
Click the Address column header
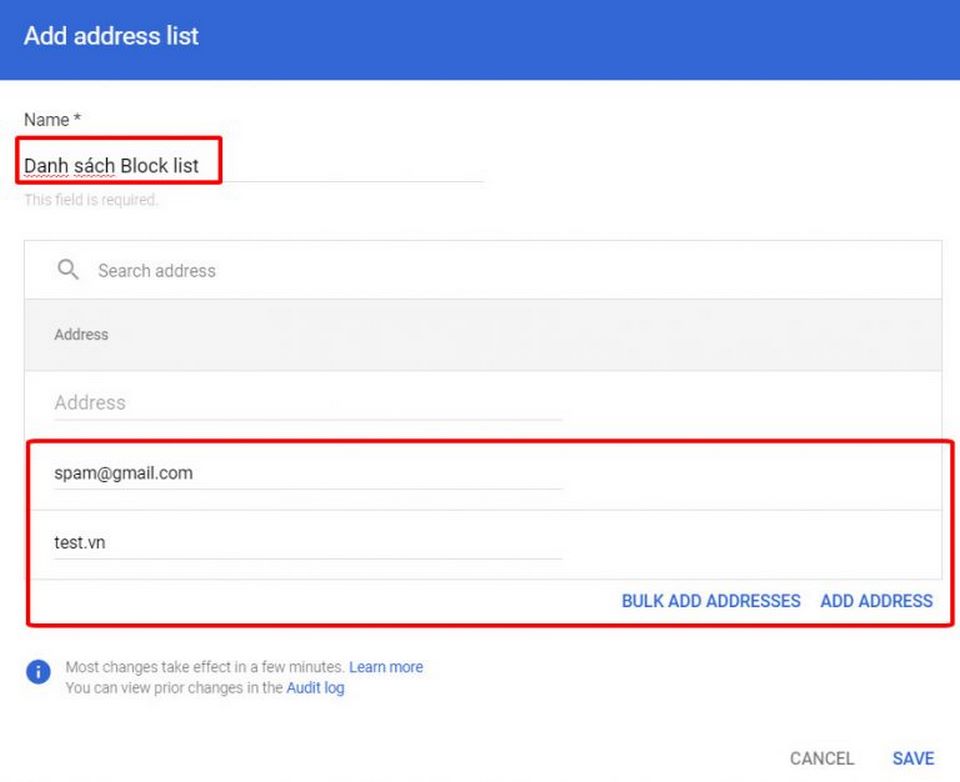click(81, 334)
